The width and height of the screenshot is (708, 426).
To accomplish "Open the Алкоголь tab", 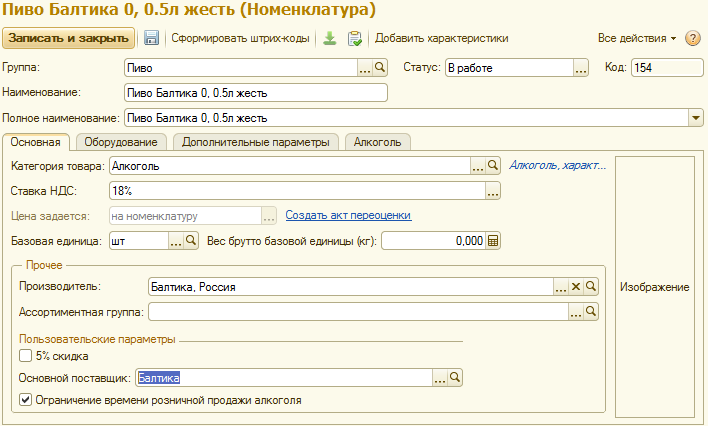I will (x=377, y=142).
